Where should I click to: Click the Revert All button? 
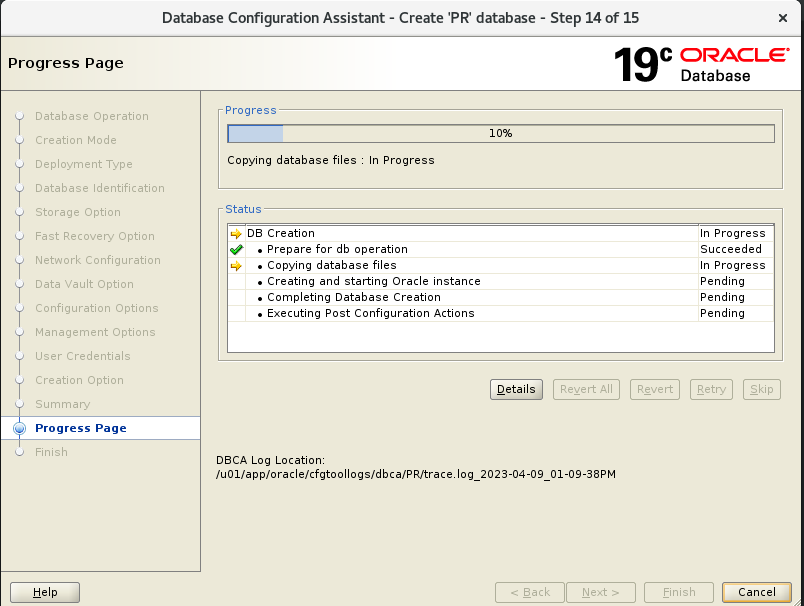point(586,389)
